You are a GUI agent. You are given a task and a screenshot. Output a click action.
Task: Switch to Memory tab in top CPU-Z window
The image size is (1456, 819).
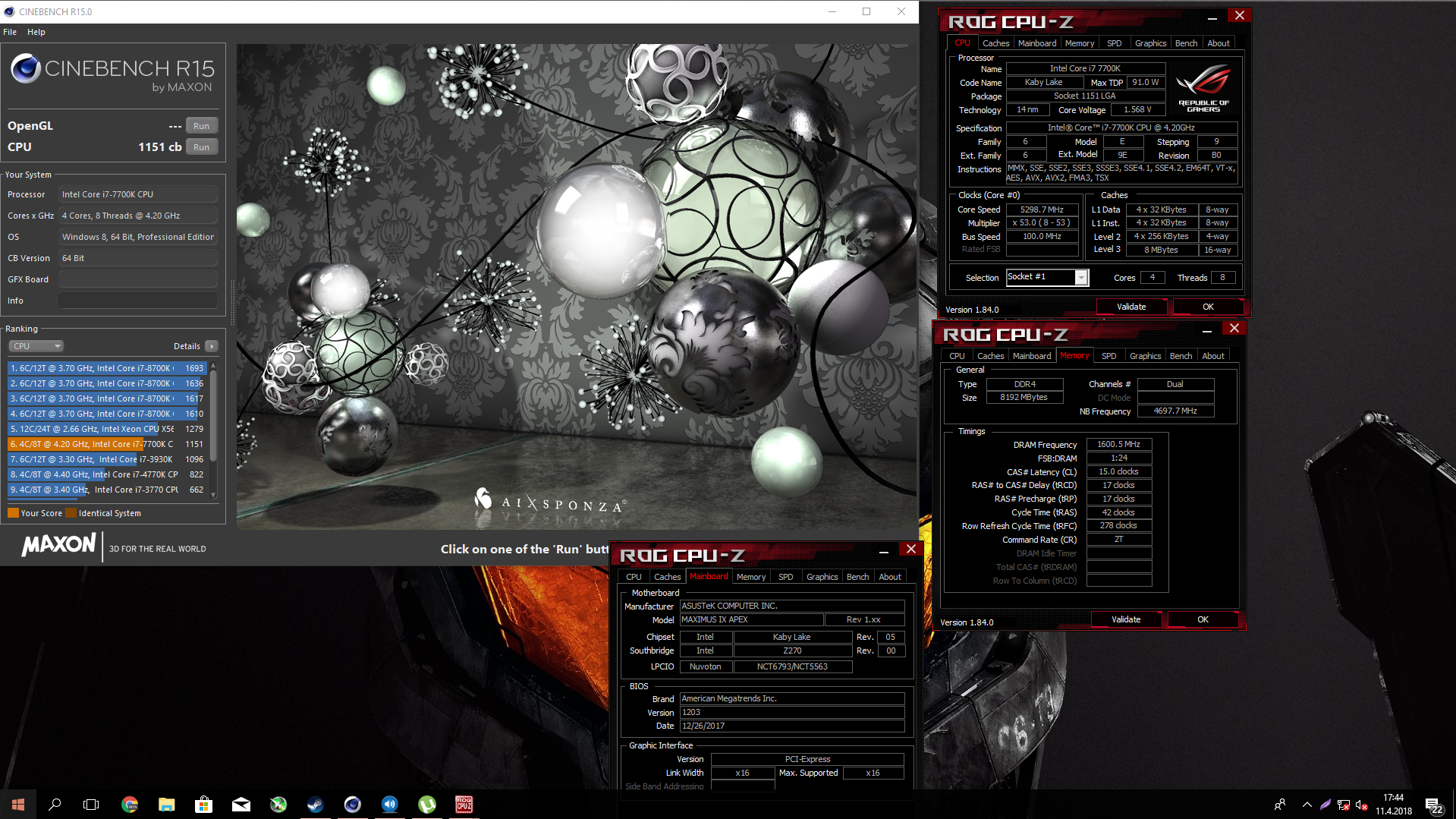click(1079, 43)
